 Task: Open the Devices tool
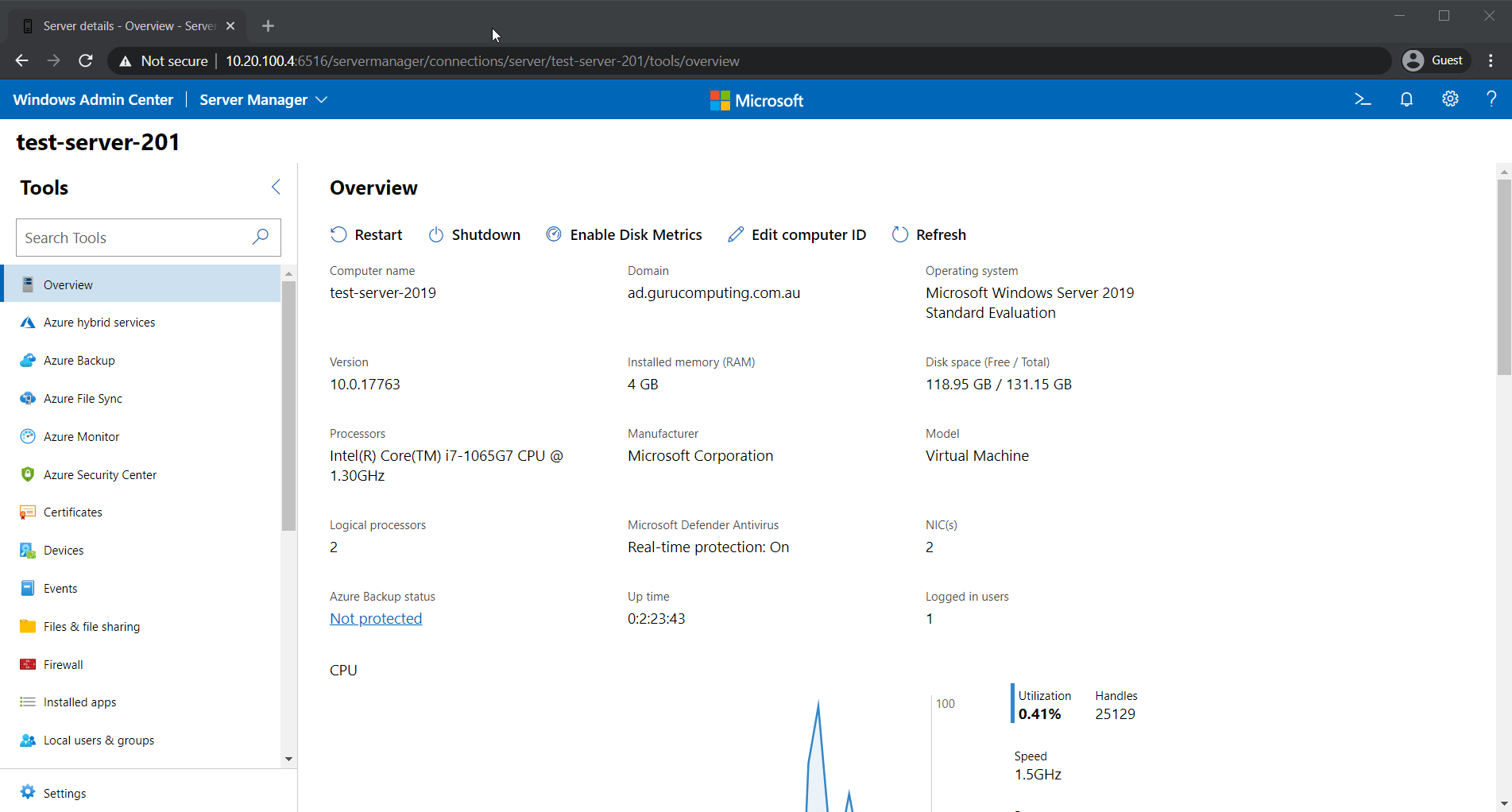64,550
